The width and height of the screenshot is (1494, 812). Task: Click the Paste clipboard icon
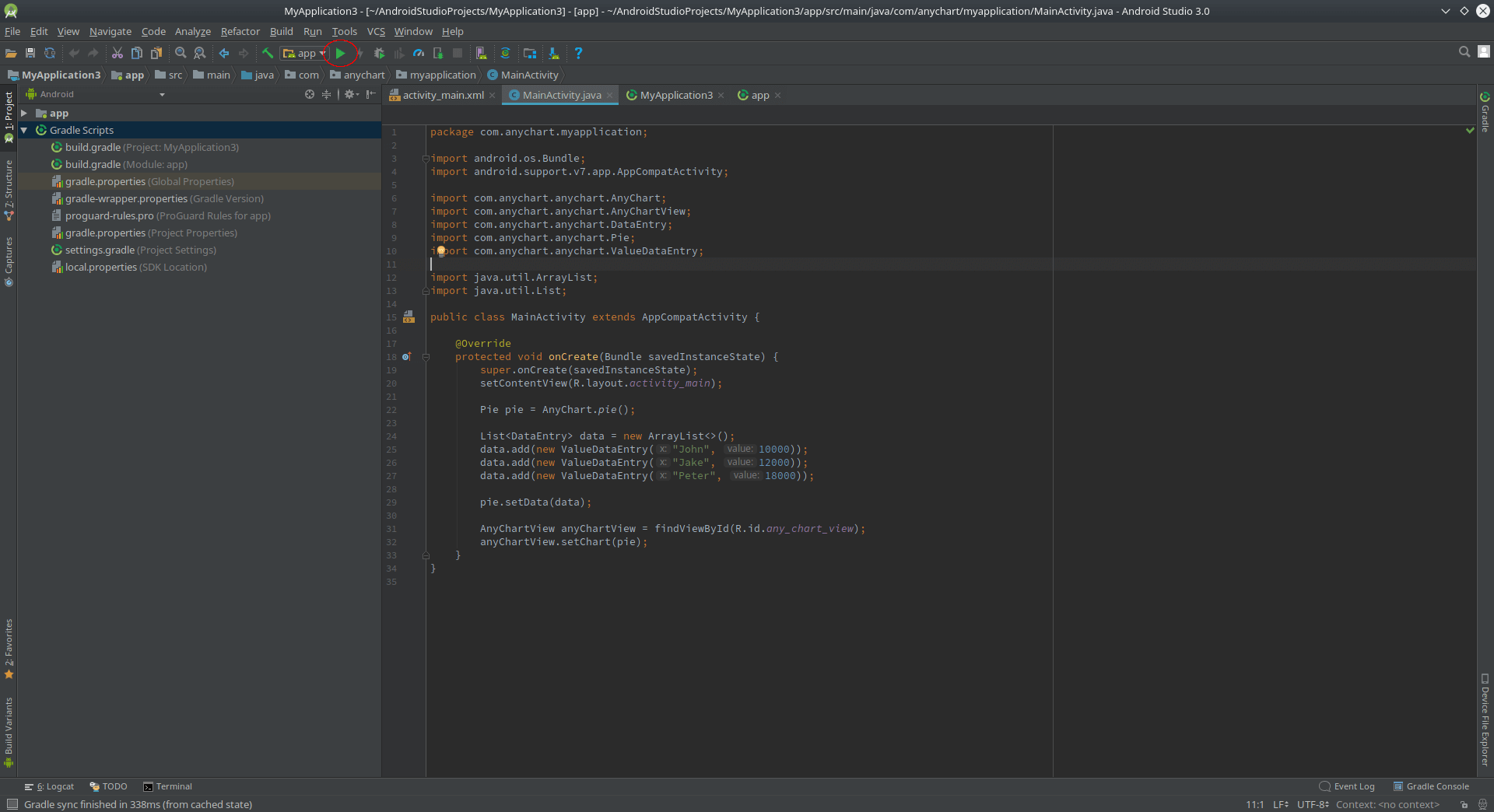156,53
